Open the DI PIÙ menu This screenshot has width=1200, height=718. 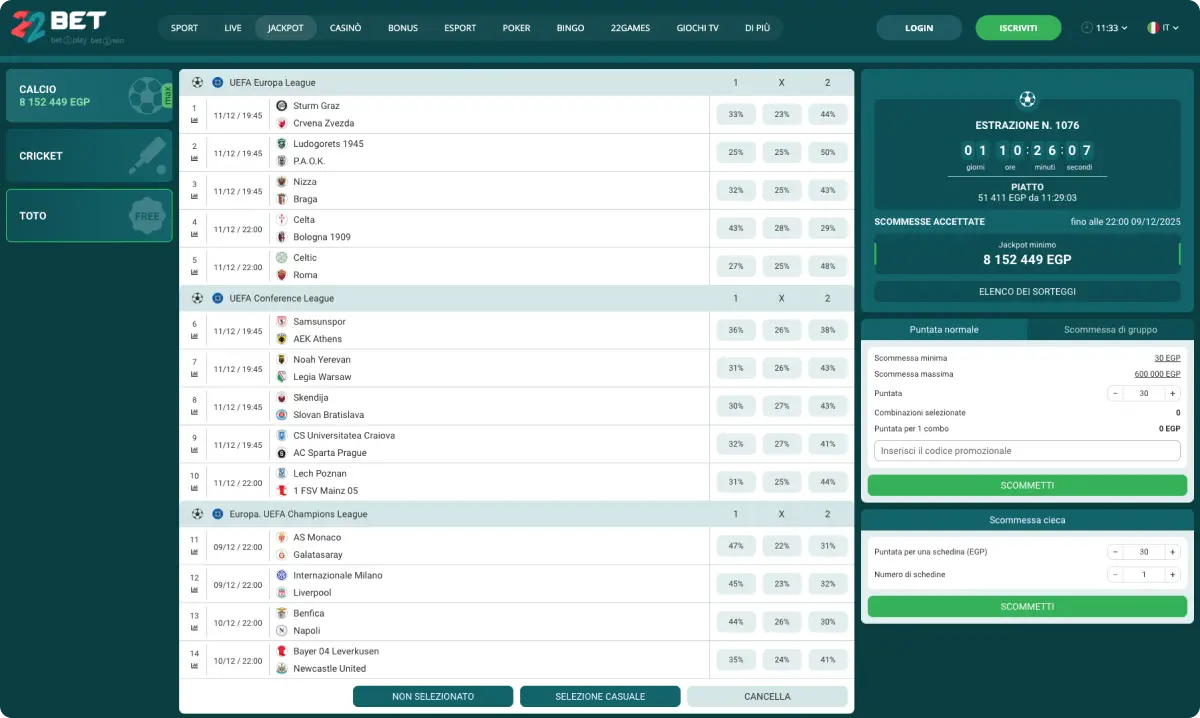pyautogui.click(x=759, y=28)
